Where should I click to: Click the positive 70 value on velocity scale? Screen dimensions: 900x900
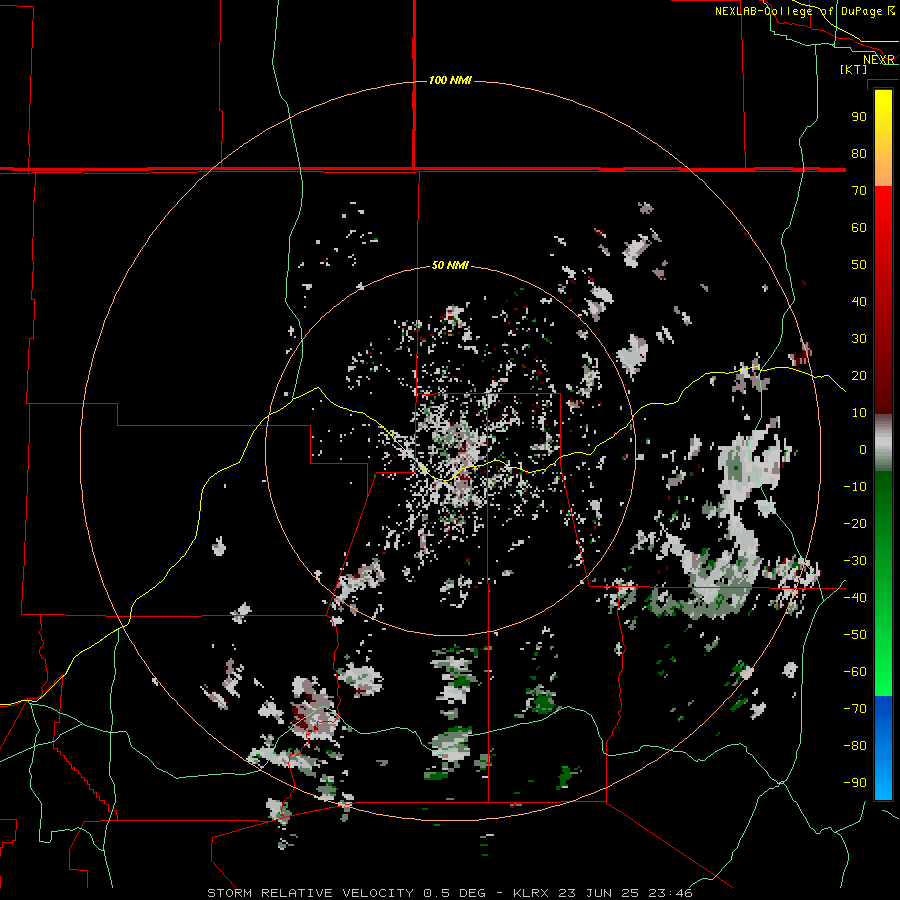coord(859,191)
